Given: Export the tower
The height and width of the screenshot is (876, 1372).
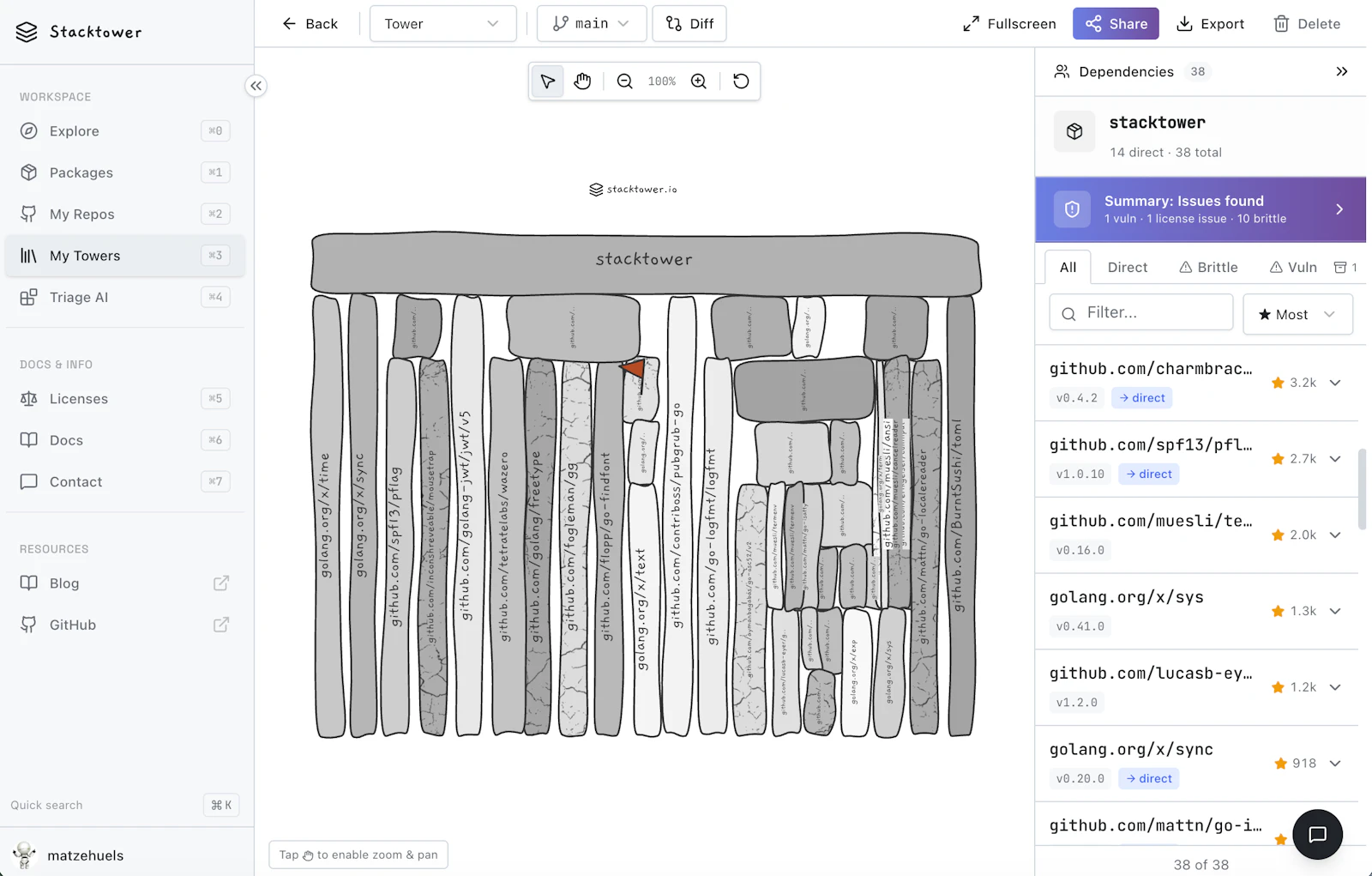Looking at the screenshot, I should (x=1210, y=24).
